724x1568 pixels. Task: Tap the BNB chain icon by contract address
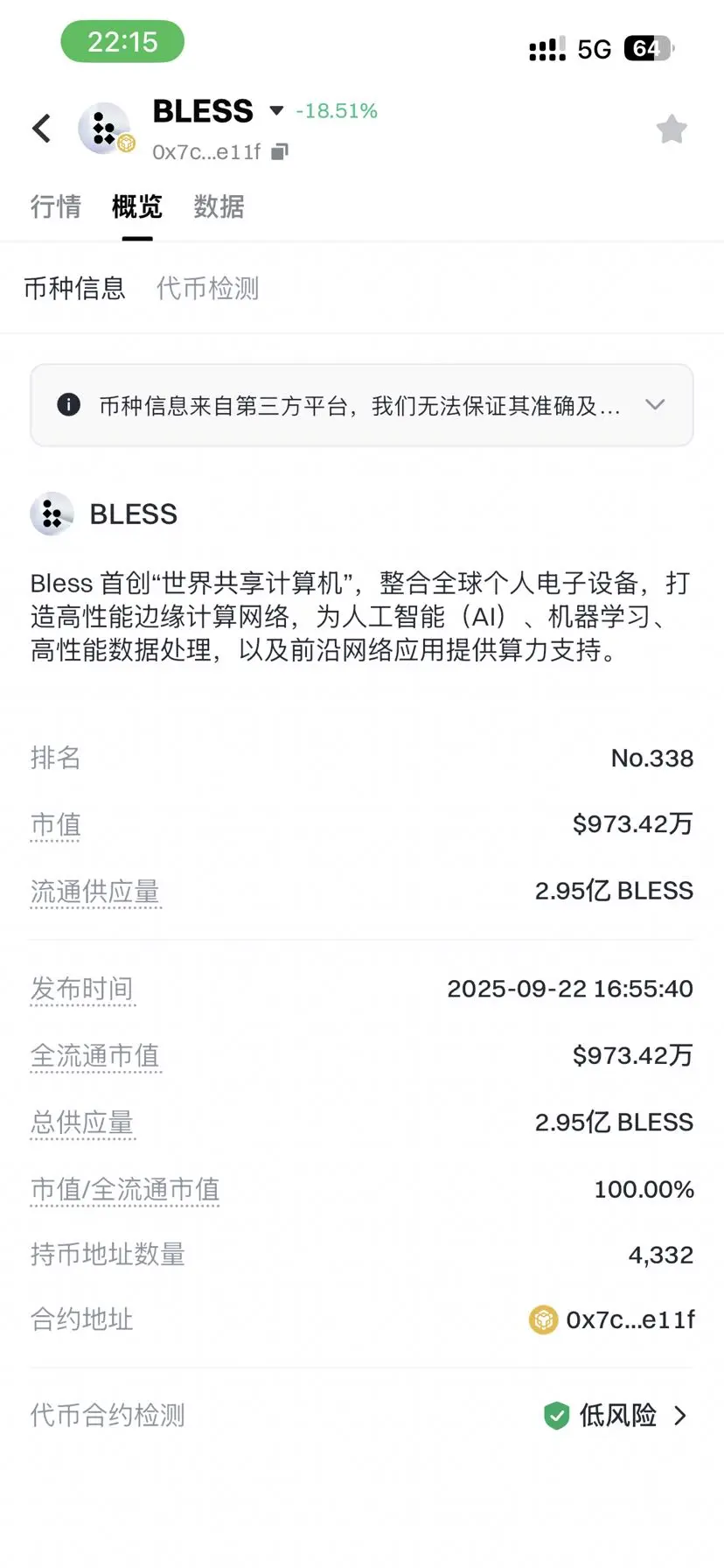[543, 1319]
